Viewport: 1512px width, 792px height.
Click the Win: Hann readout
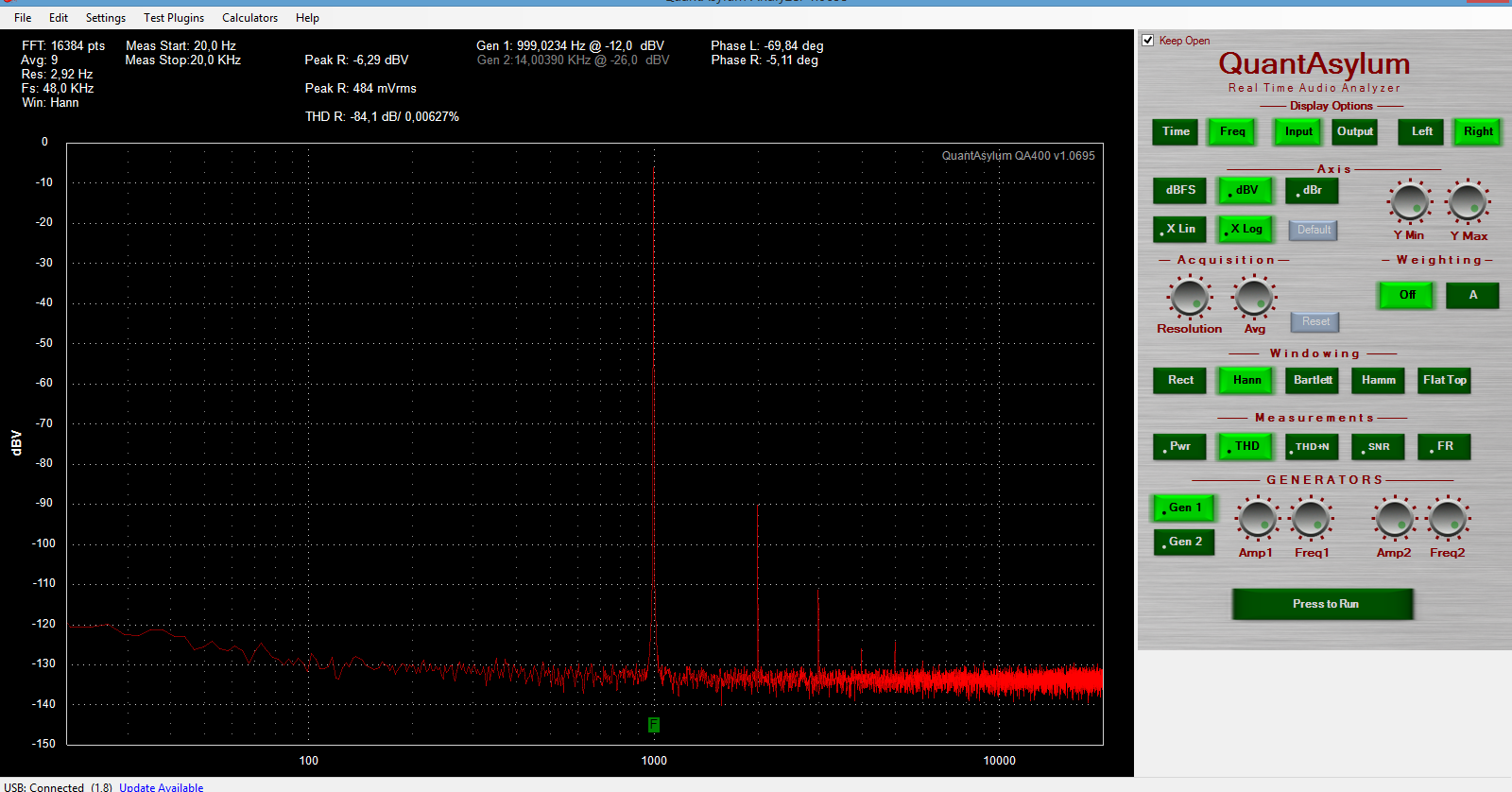[x=50, y=102]
